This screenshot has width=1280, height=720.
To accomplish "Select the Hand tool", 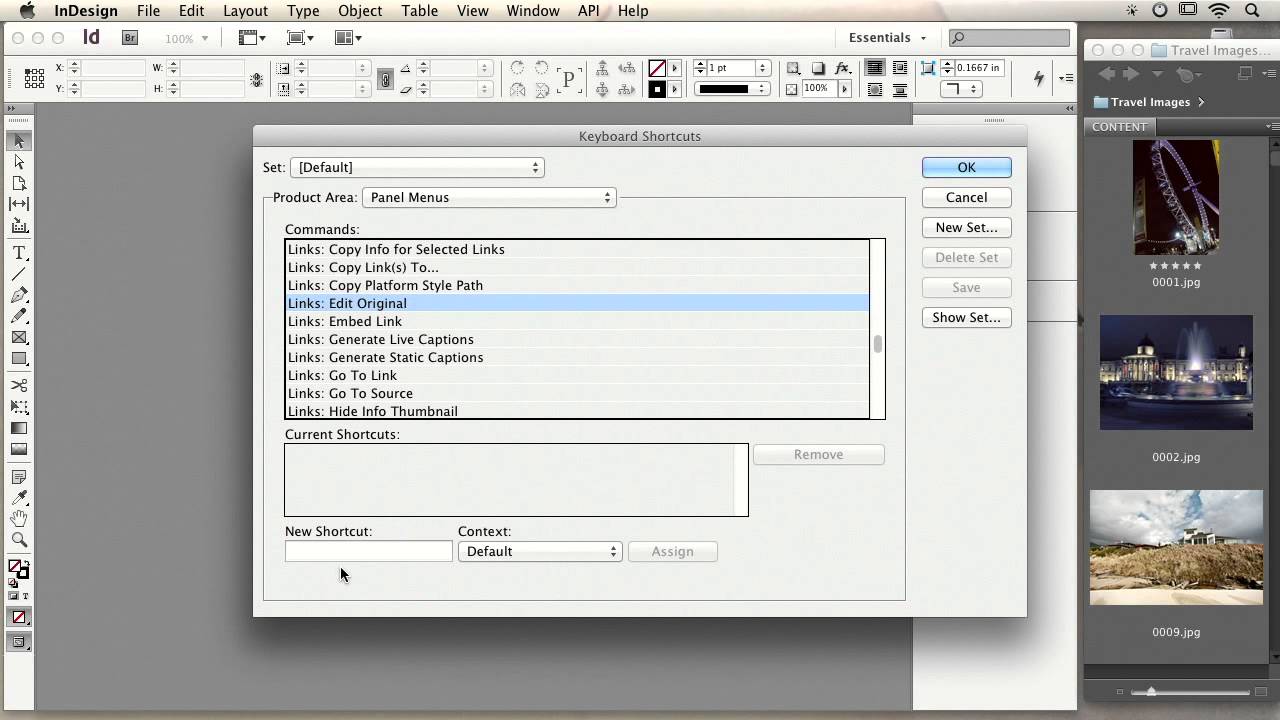I will click(19, 519).
